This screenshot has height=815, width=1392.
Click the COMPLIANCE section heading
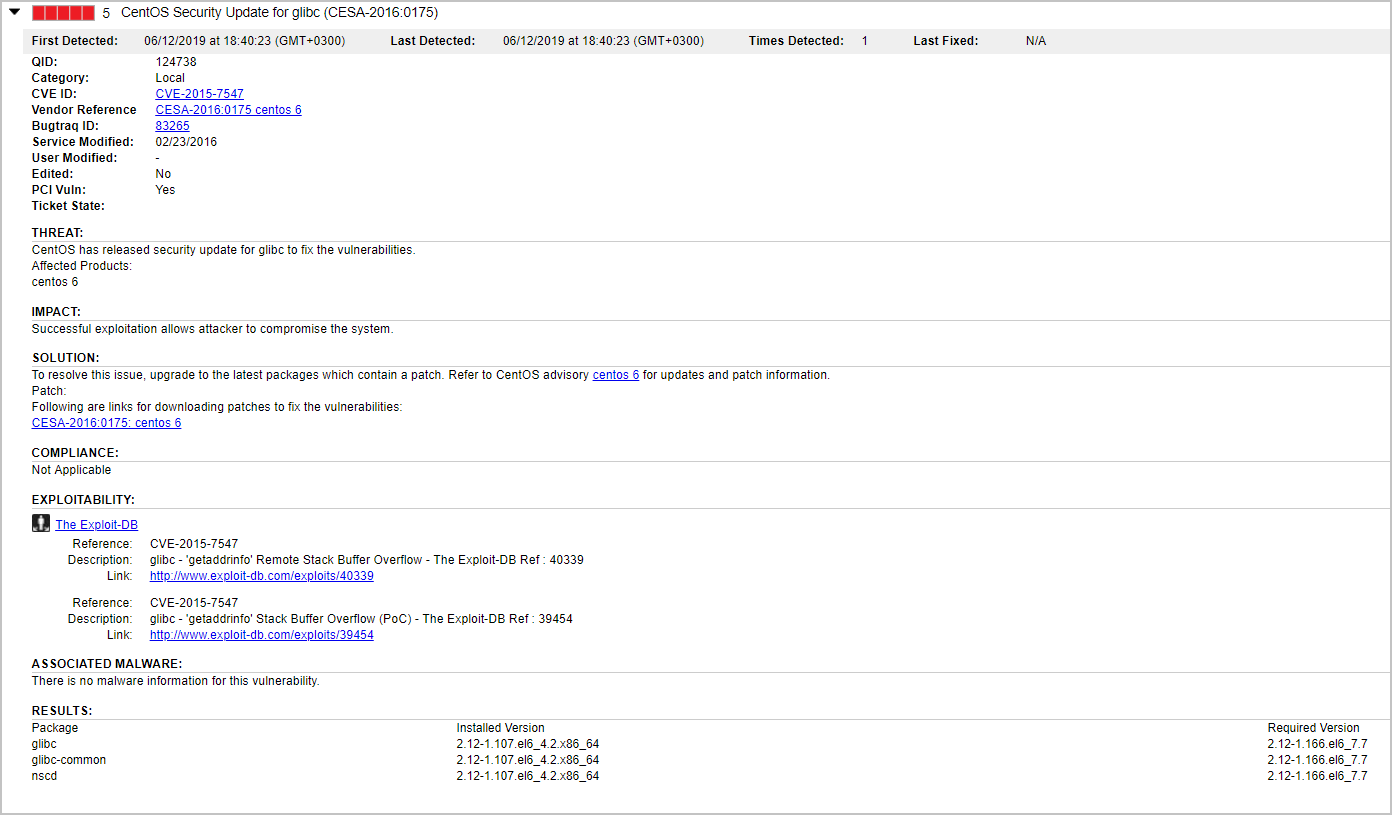pos(75,453)
